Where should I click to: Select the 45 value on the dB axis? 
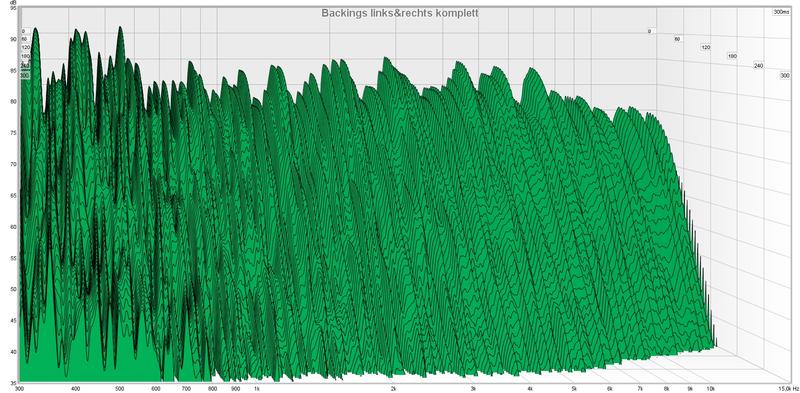[x=14, y=321]
